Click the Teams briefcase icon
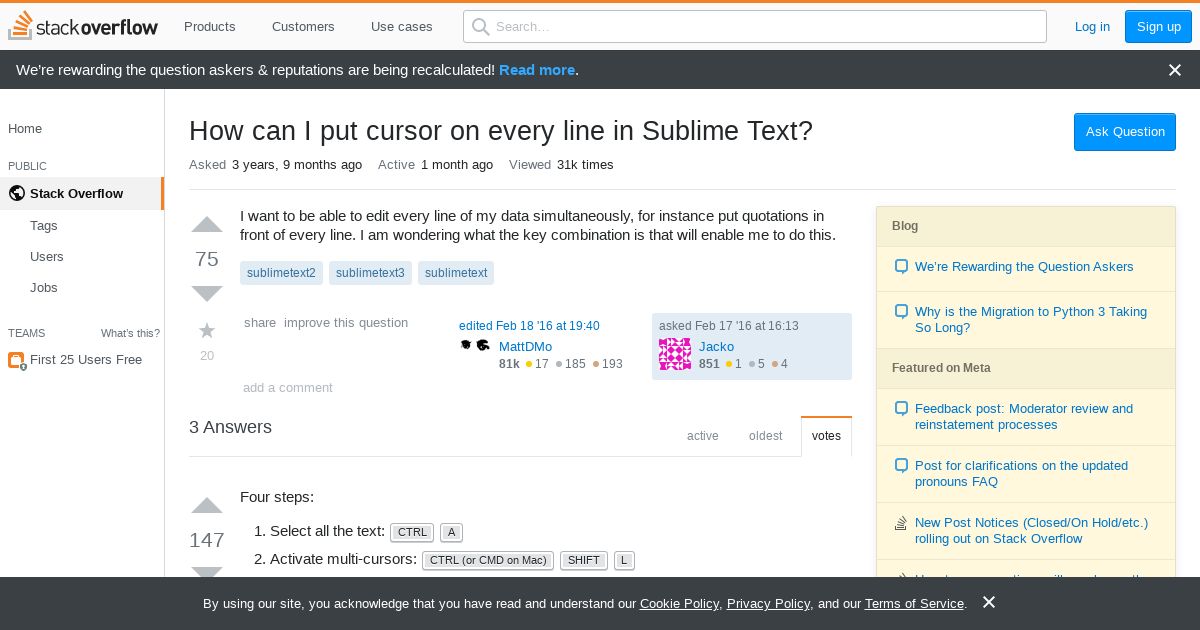The width and height of the screenshot is (1200, 630). coord(16,360)
